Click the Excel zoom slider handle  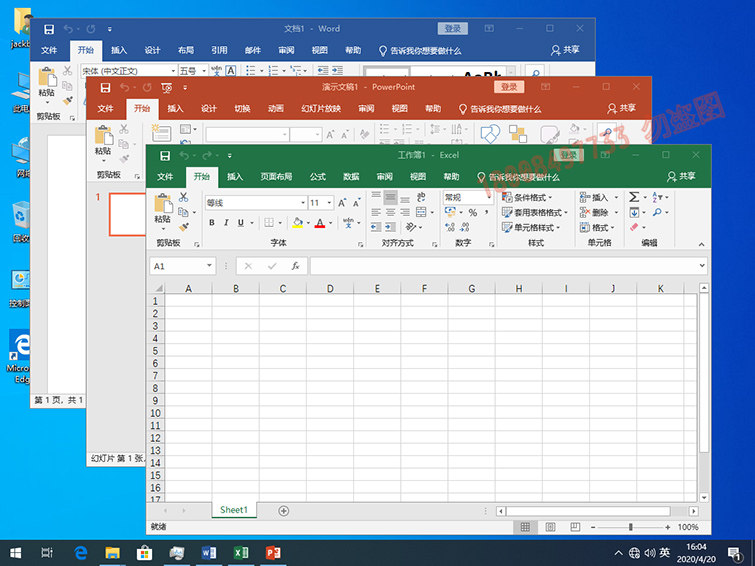[630, 527]
